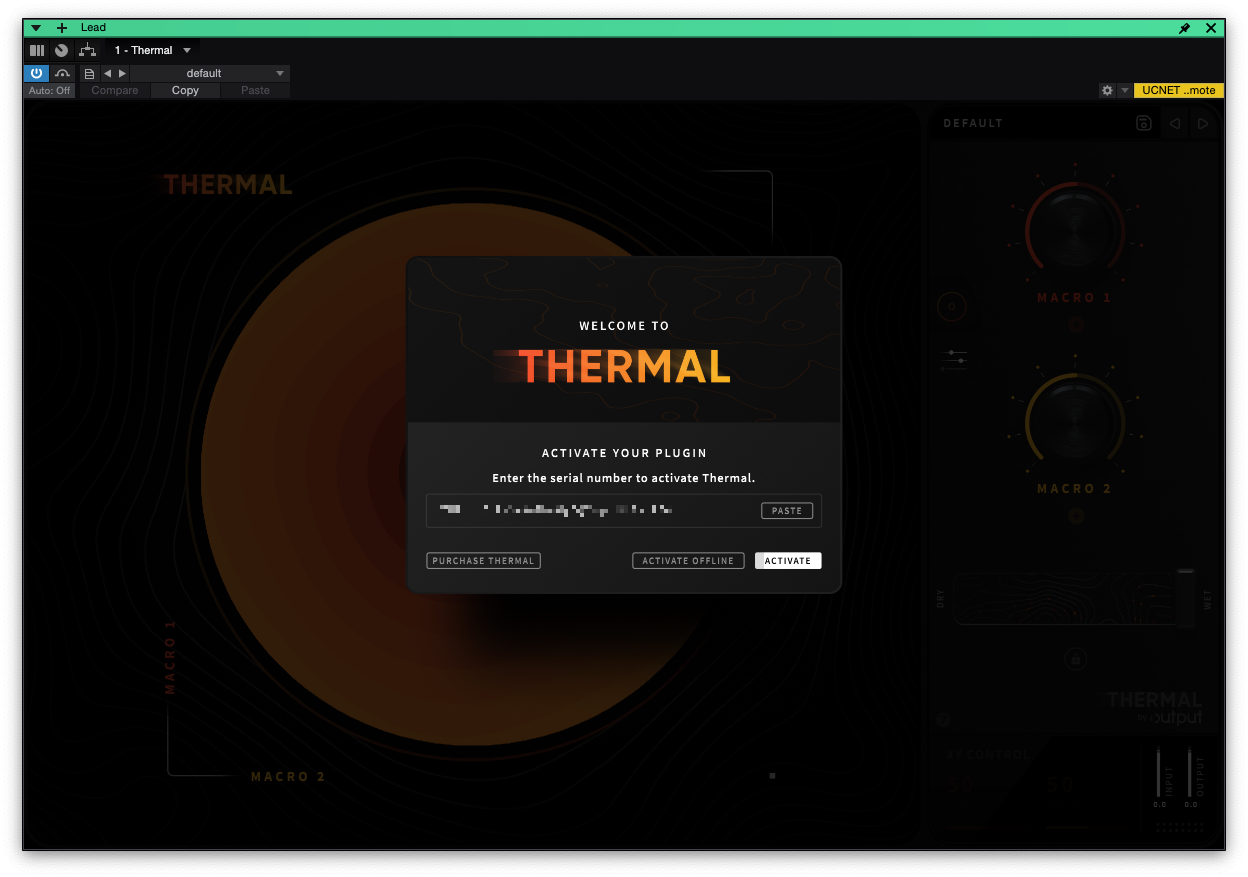1248x877 pixels.
Task: Click Thermal's next preset triangle
Action: point(1203,123)
